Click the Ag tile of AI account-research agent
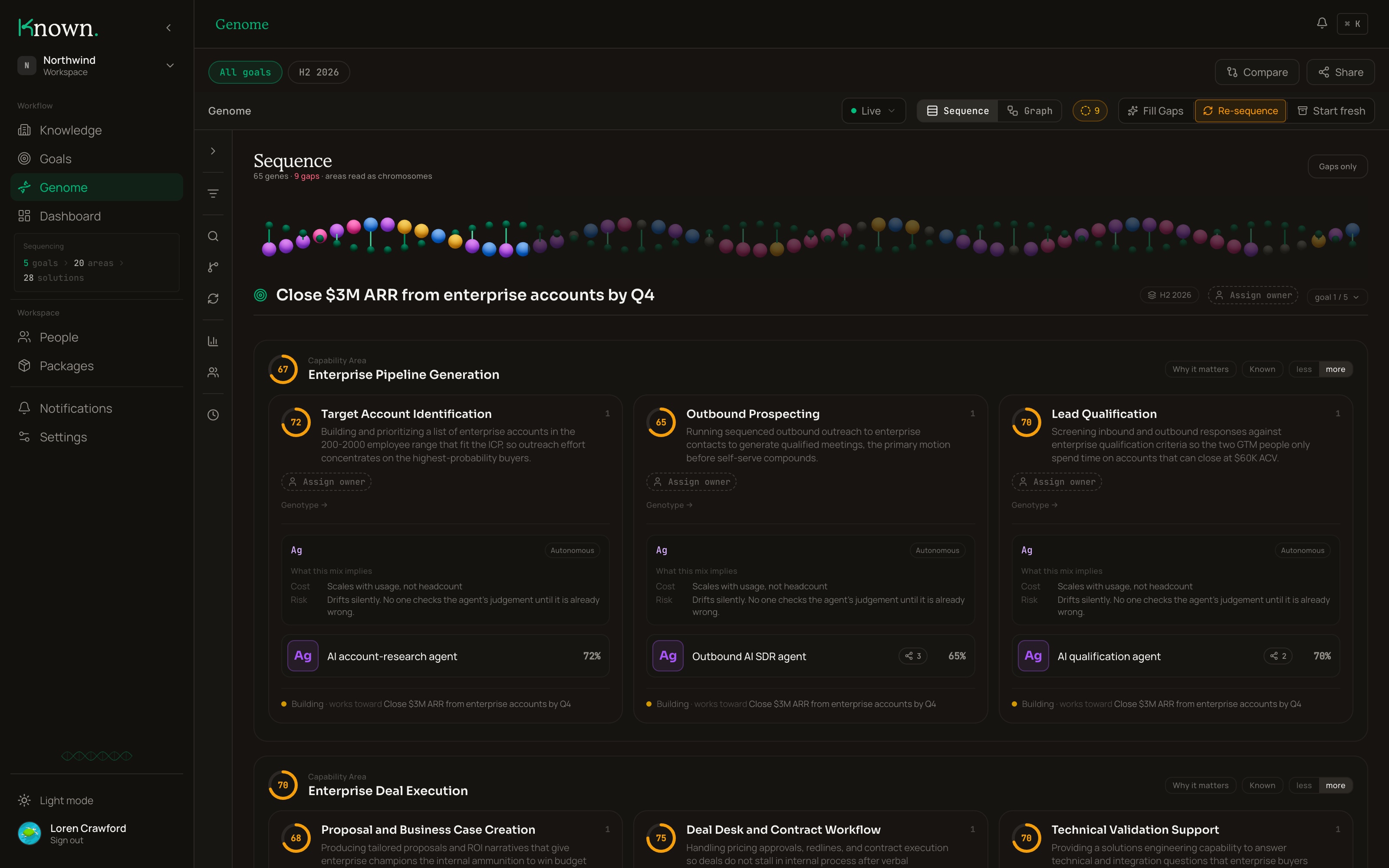Screen dimensions: 1389x868 pyautogui.click(x=303, y=656)
